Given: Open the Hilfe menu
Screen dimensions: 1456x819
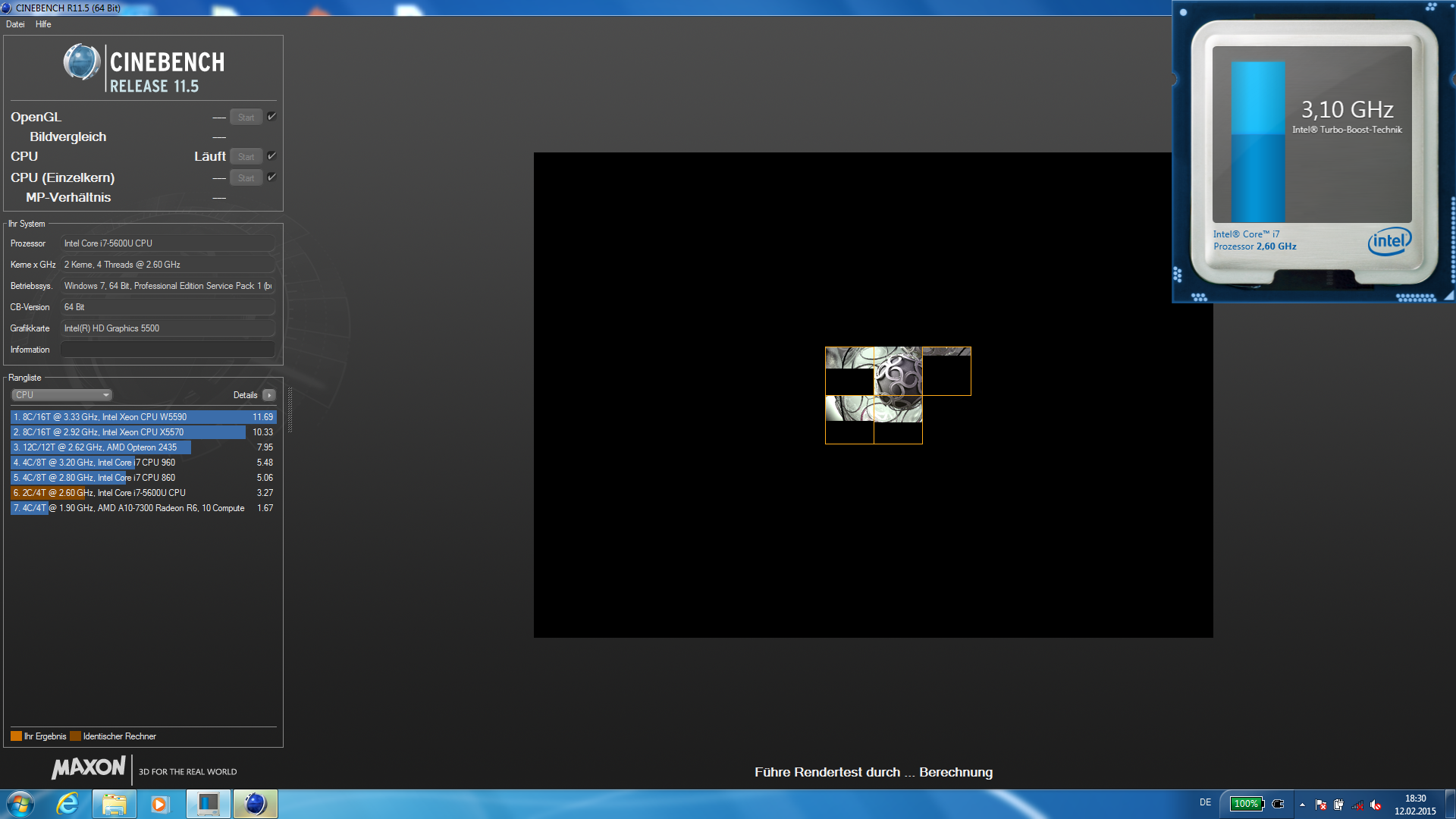Looking at the screenshot, I should [x=43, y=24].
